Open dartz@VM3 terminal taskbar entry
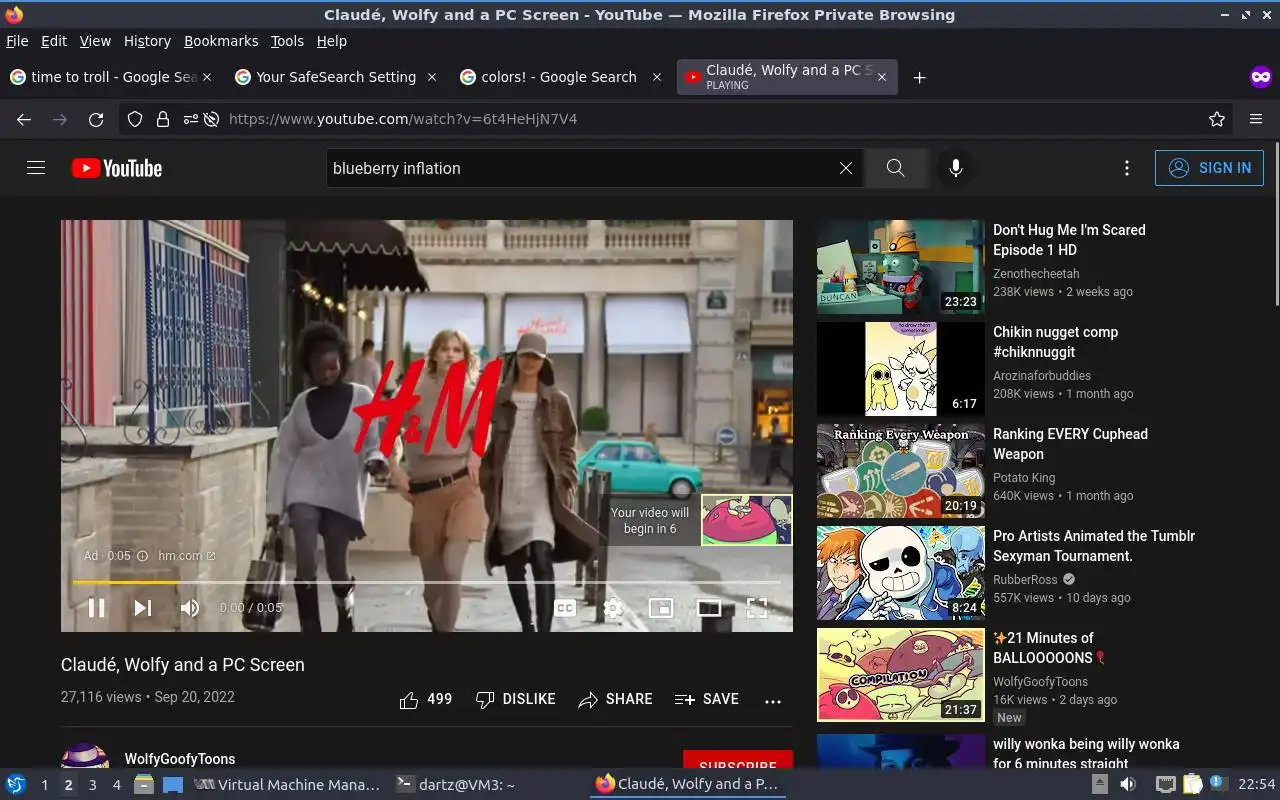 coord(456,785)
